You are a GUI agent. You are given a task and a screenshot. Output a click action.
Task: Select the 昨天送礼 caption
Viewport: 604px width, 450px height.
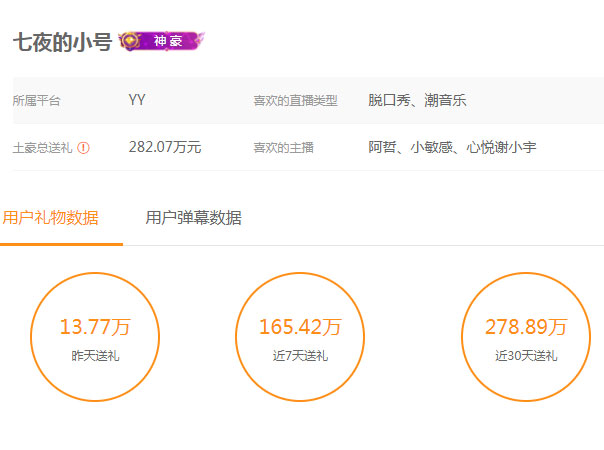[x=95, y=356]
